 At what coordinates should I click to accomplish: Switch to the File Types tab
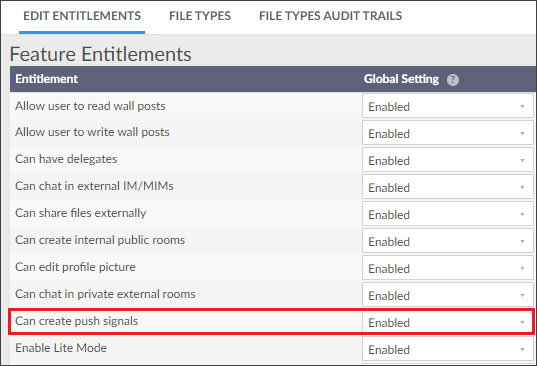coord(200,16)
